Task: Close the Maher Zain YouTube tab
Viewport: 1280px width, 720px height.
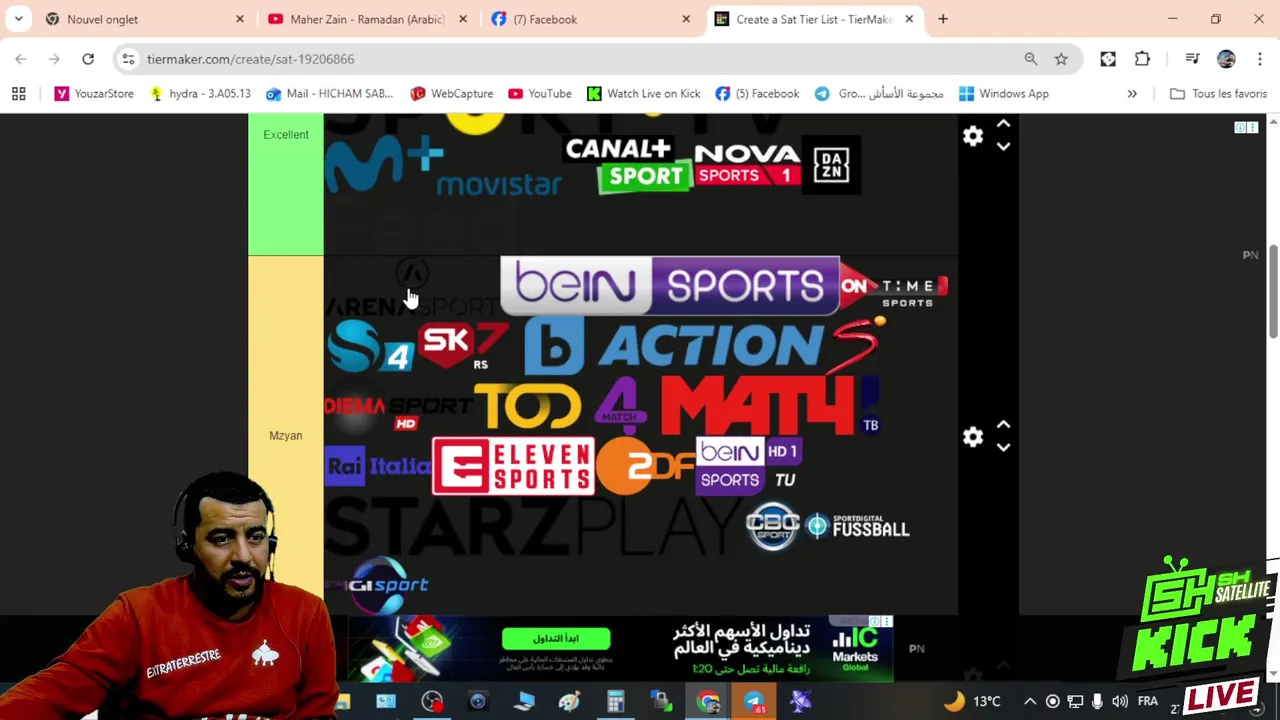Action: point(463,19)
